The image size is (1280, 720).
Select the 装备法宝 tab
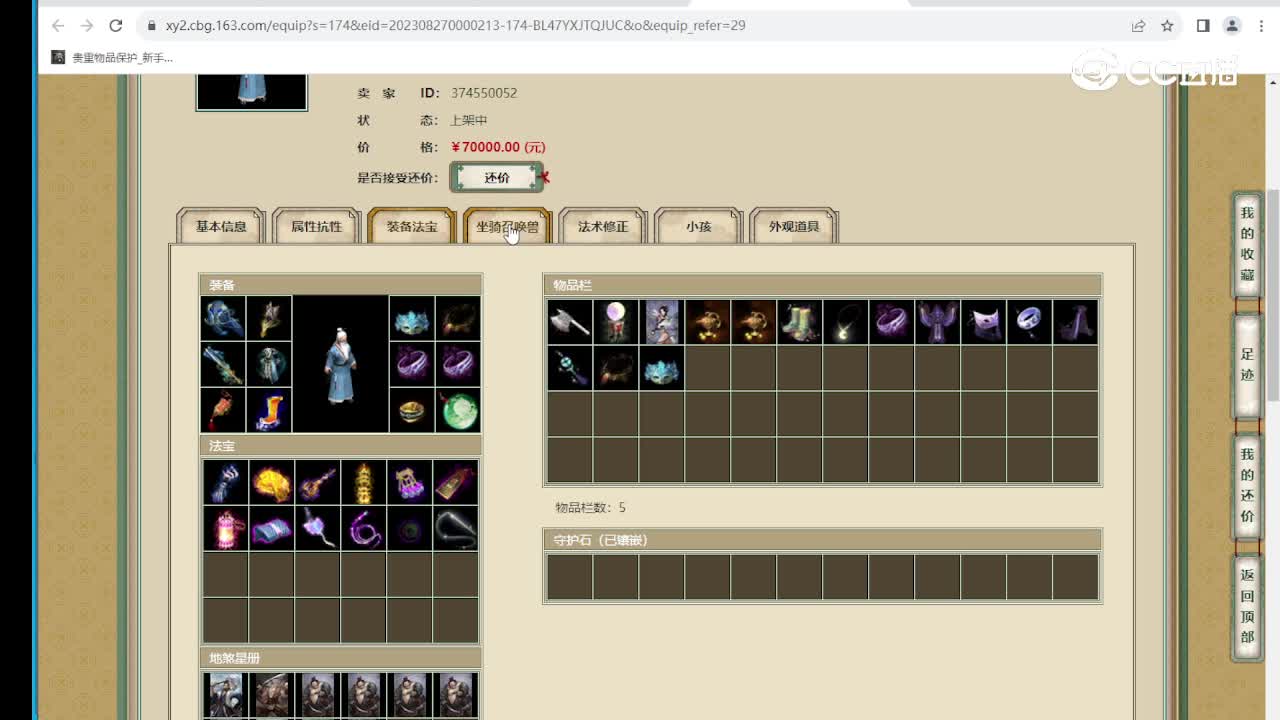[x=412, y=227]
